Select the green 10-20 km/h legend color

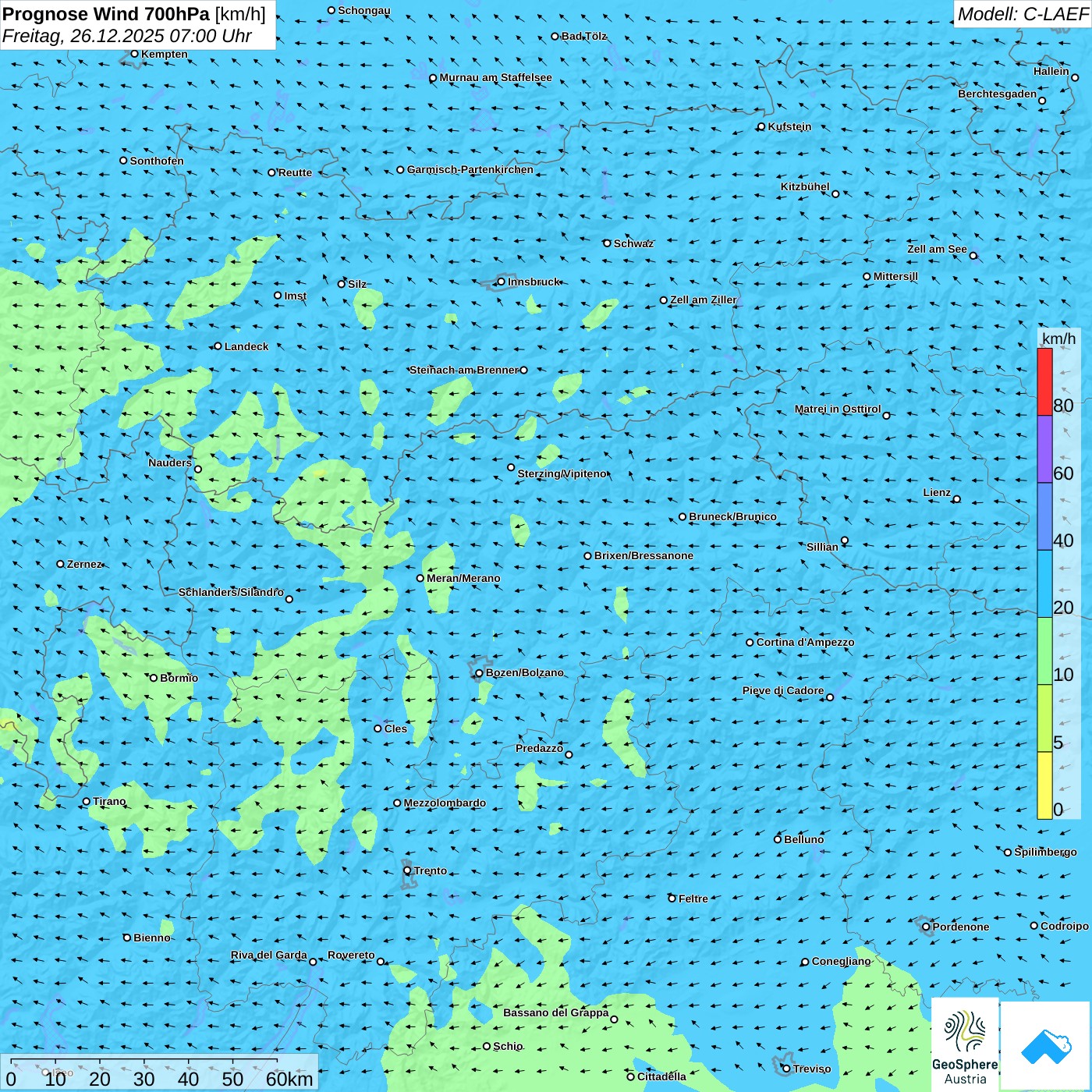1044,651
